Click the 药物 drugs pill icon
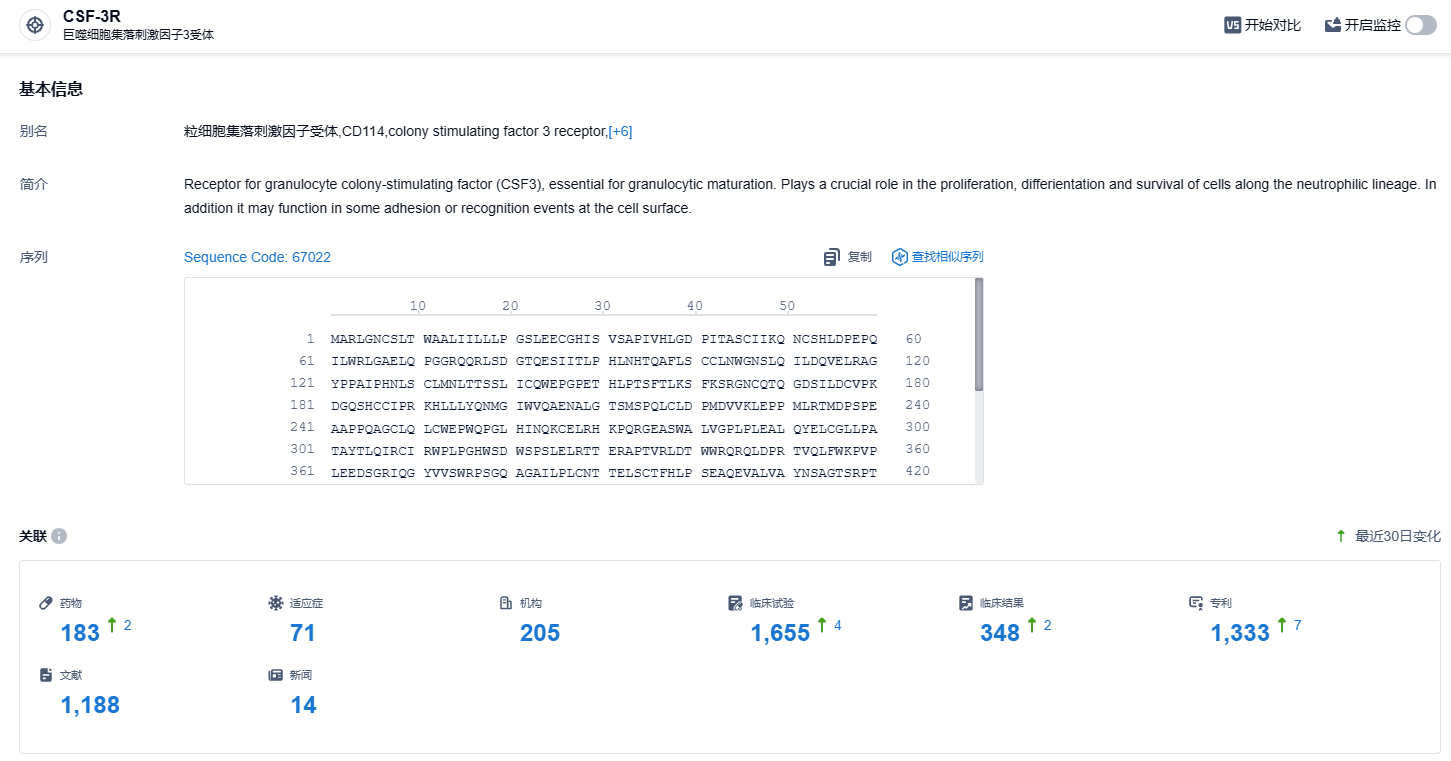The image size is (1451, 761). click(x=45, y=603)
